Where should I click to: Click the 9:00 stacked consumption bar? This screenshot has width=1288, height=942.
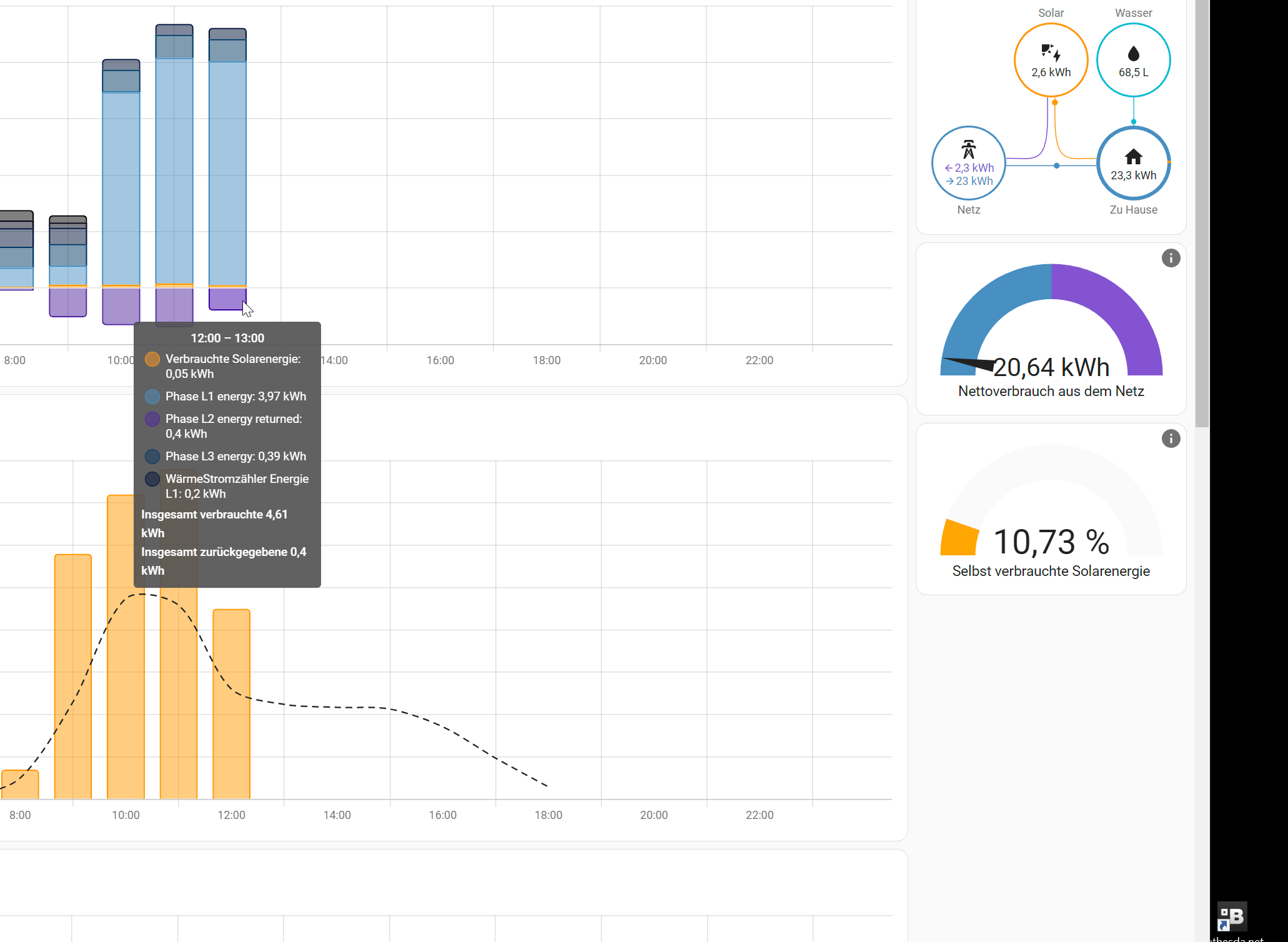68,250
